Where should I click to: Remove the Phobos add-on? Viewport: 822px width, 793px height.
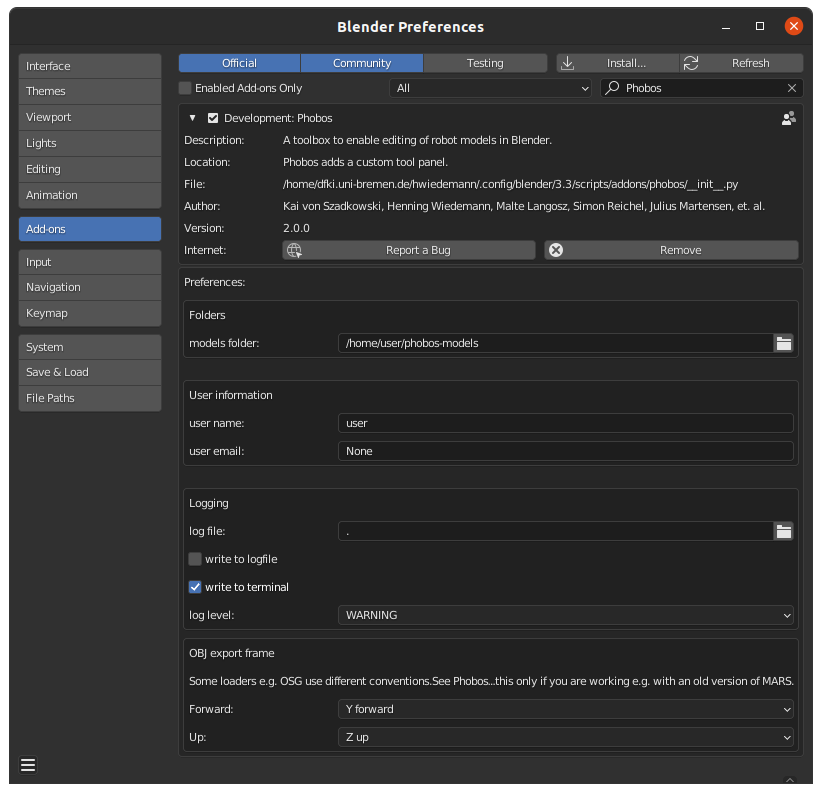672,251
